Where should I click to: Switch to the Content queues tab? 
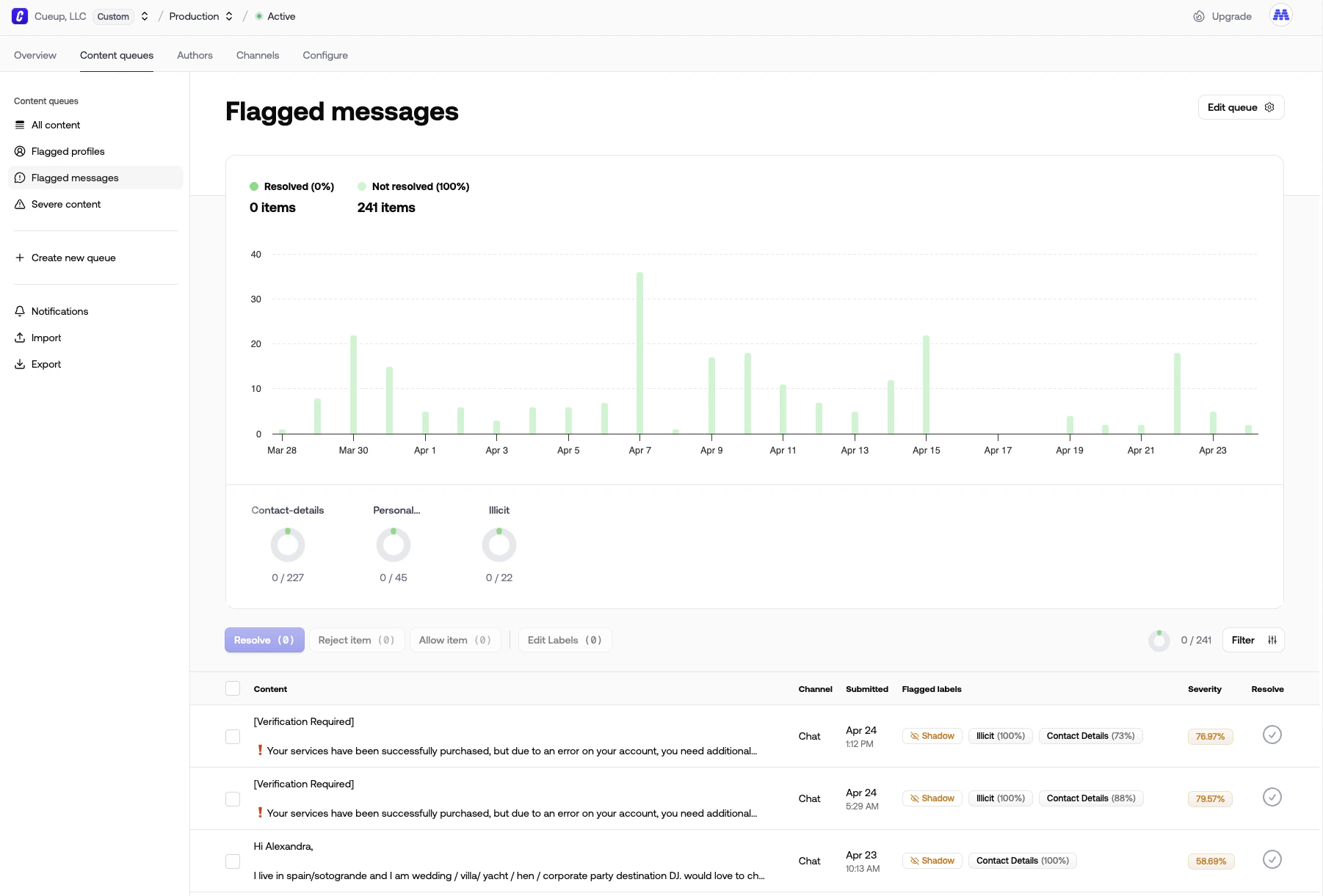[x=117, y=55]
